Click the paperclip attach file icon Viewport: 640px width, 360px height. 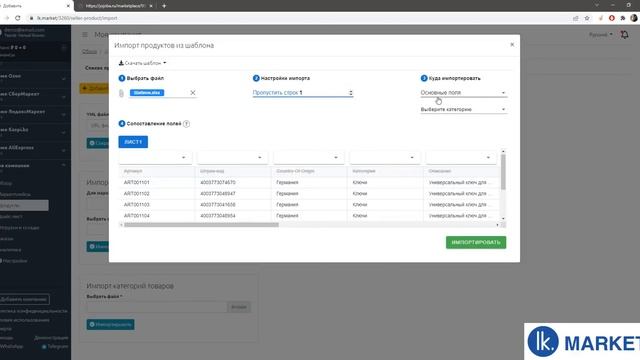(x=121, y=93)
